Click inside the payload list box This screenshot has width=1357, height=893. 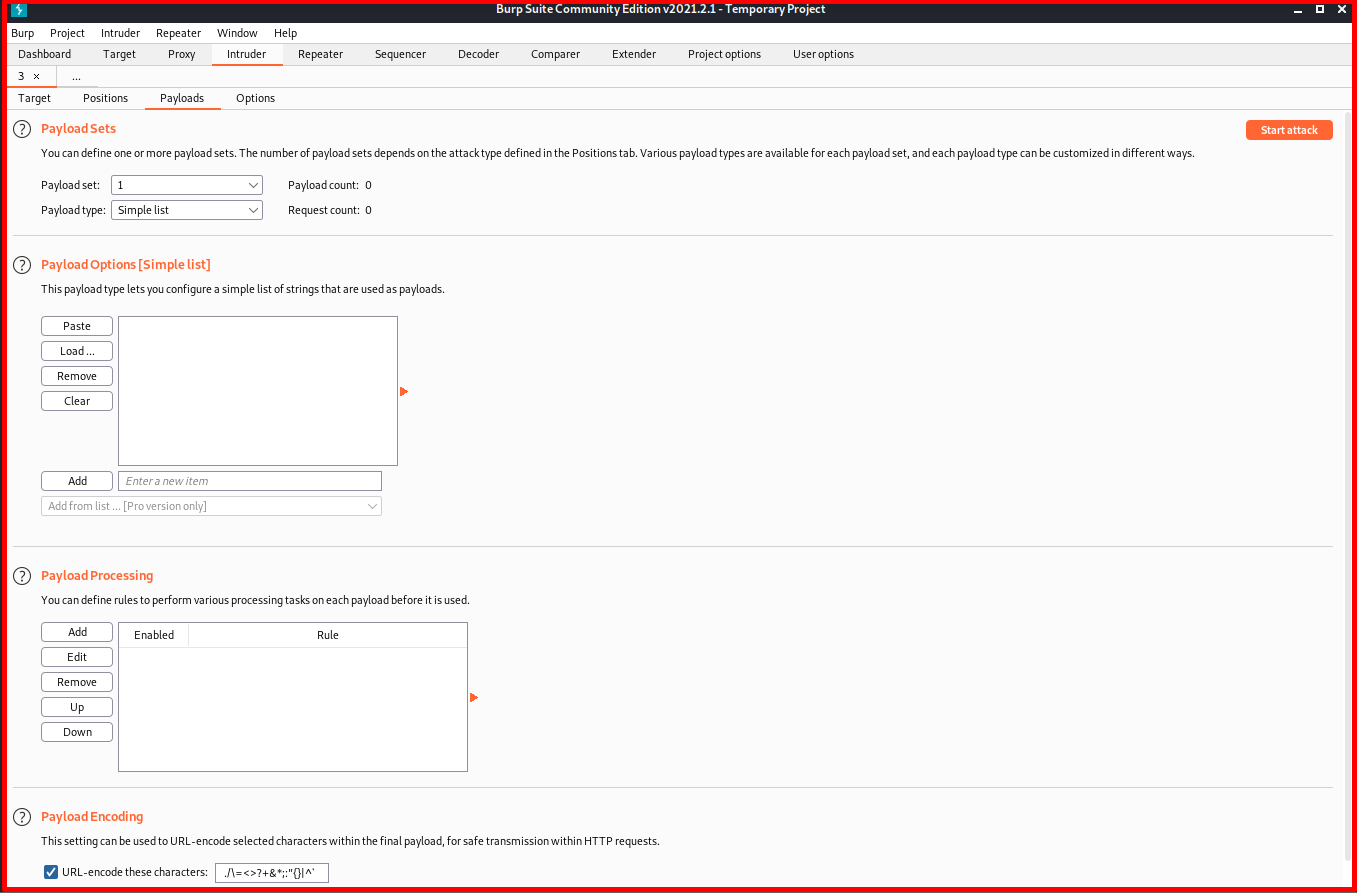[258, 391]
